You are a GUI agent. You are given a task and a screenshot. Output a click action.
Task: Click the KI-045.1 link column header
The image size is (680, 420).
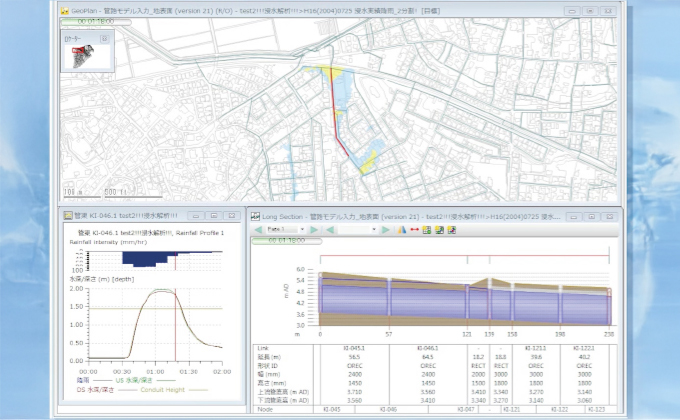point(352,348)
